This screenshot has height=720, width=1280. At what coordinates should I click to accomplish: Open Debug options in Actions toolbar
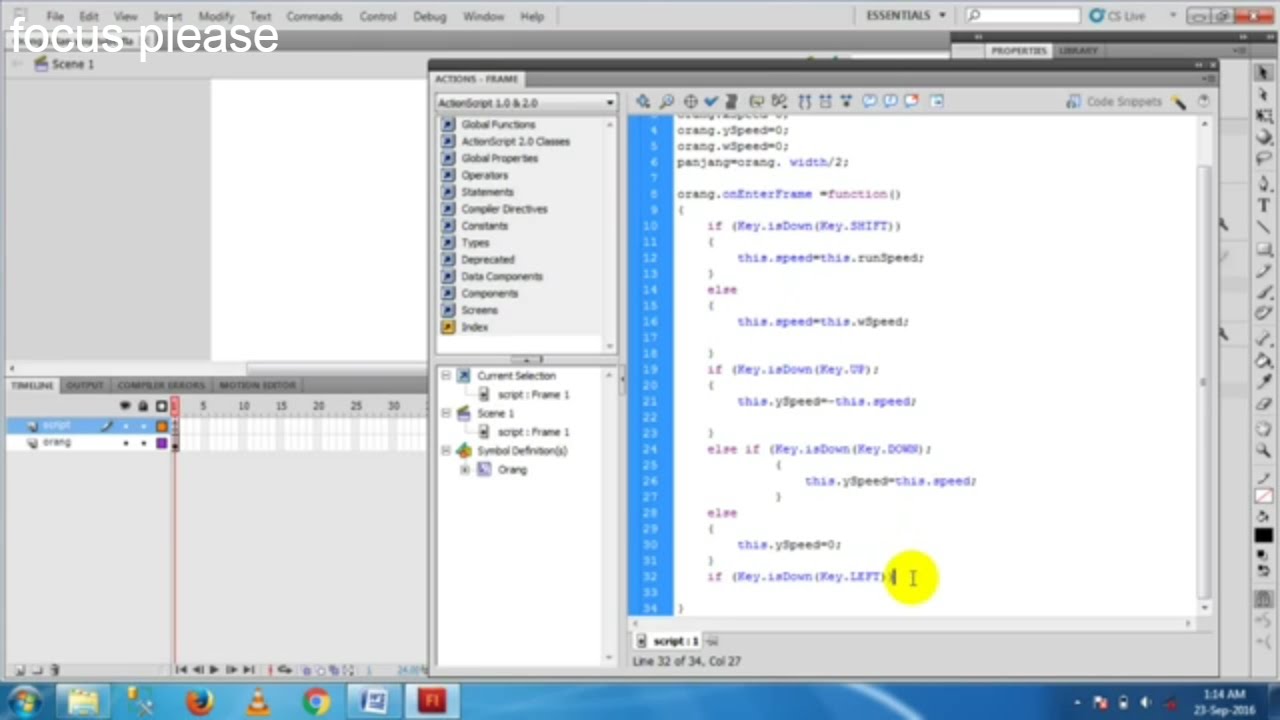pyautogui.click(x=779, y=102)
